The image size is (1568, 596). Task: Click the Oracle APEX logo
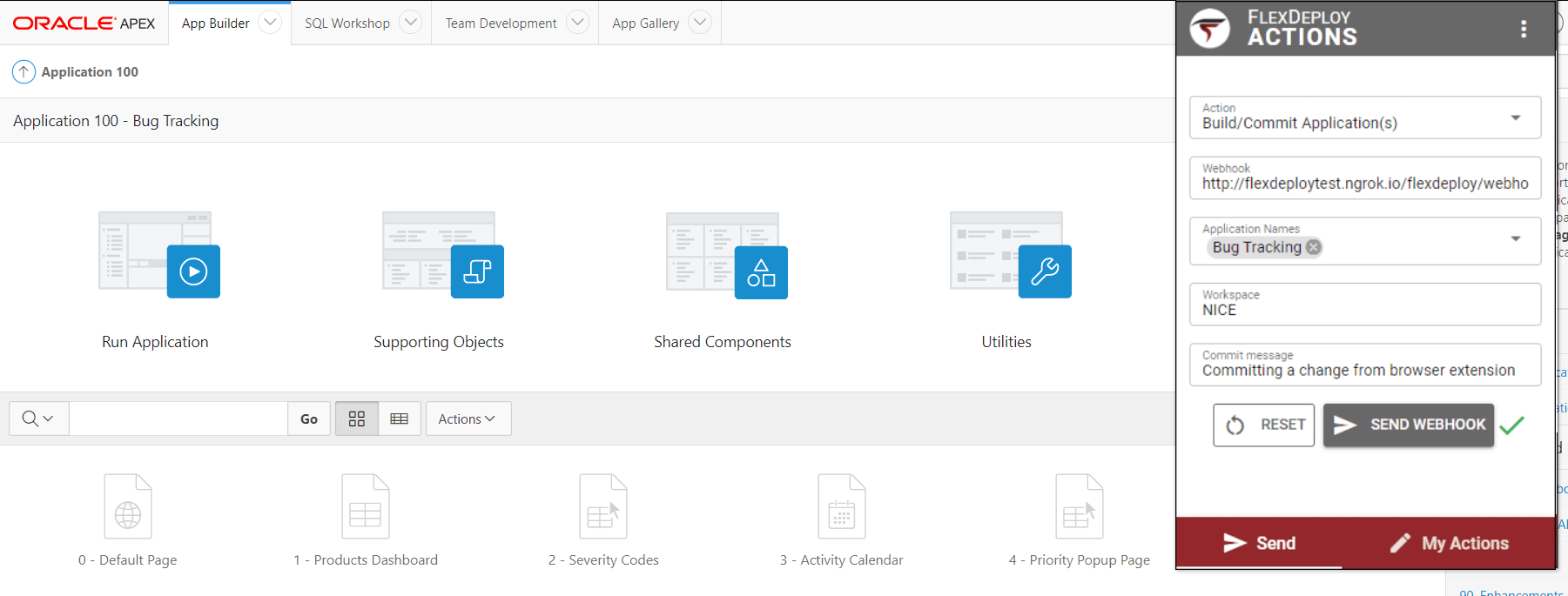[84, 23]
